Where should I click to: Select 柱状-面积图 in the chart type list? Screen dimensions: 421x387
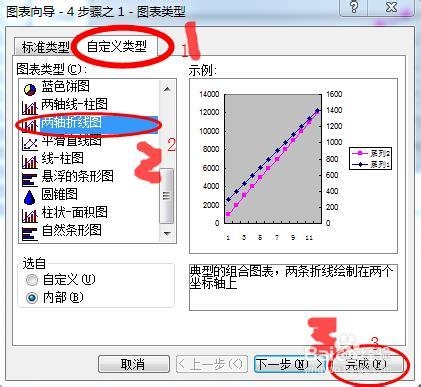pyautogui.click(x=74, y=212)
